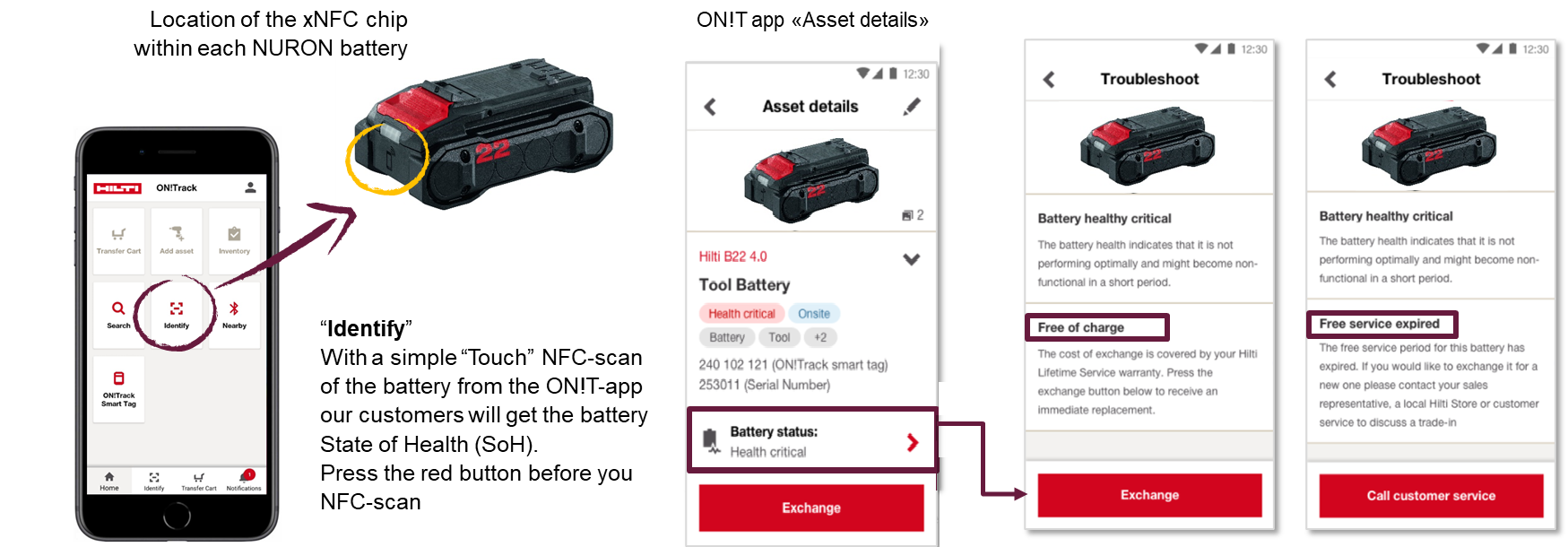Click the Exchange button in Asset details
The image size is (1568, 547).
pyautogui.click(x=811, y=508)
